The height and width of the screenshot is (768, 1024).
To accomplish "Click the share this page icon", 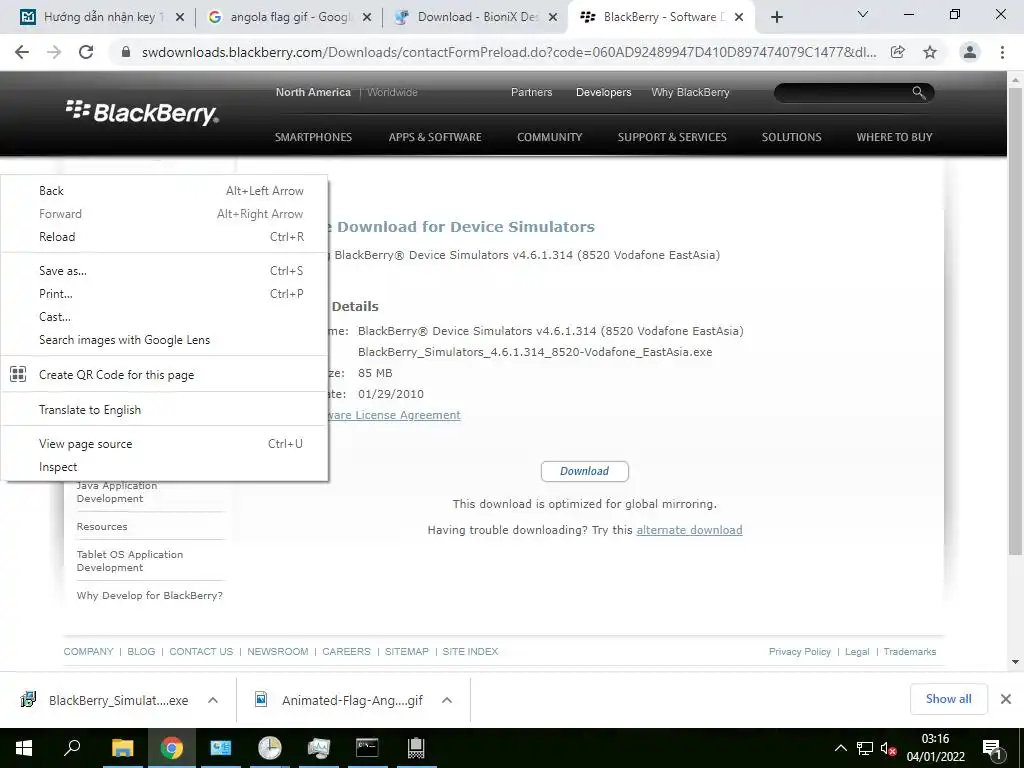I will (x=898, y=52).
